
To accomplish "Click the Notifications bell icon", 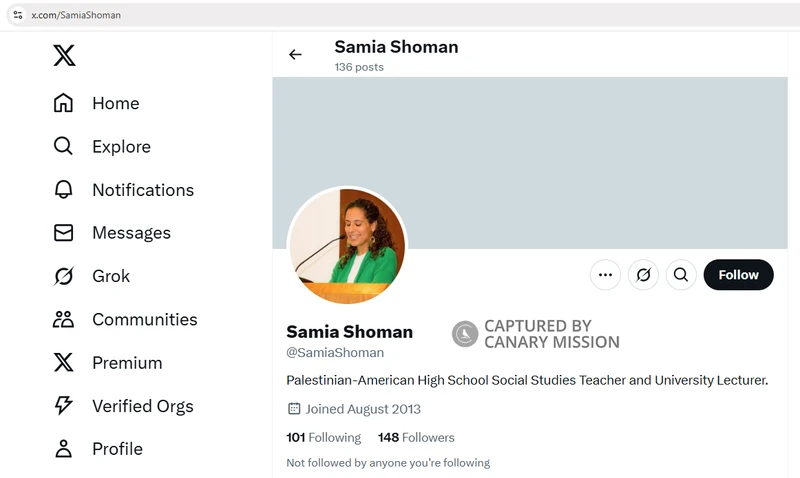I will click(63, 190).
